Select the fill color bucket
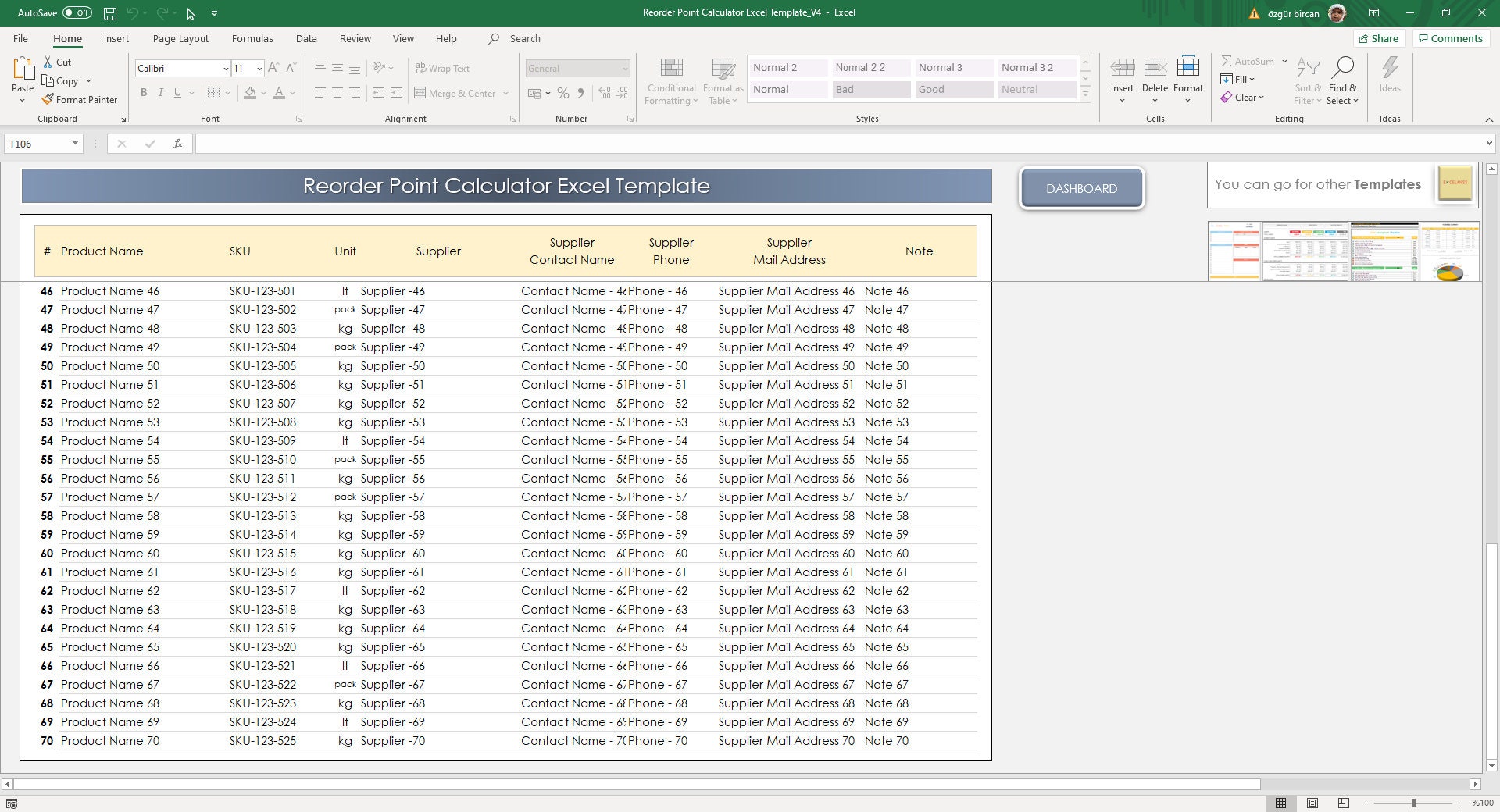Image resolution: width=1500 pixels, height=812 pixels. pyautogui.click(x=250, y=93)
